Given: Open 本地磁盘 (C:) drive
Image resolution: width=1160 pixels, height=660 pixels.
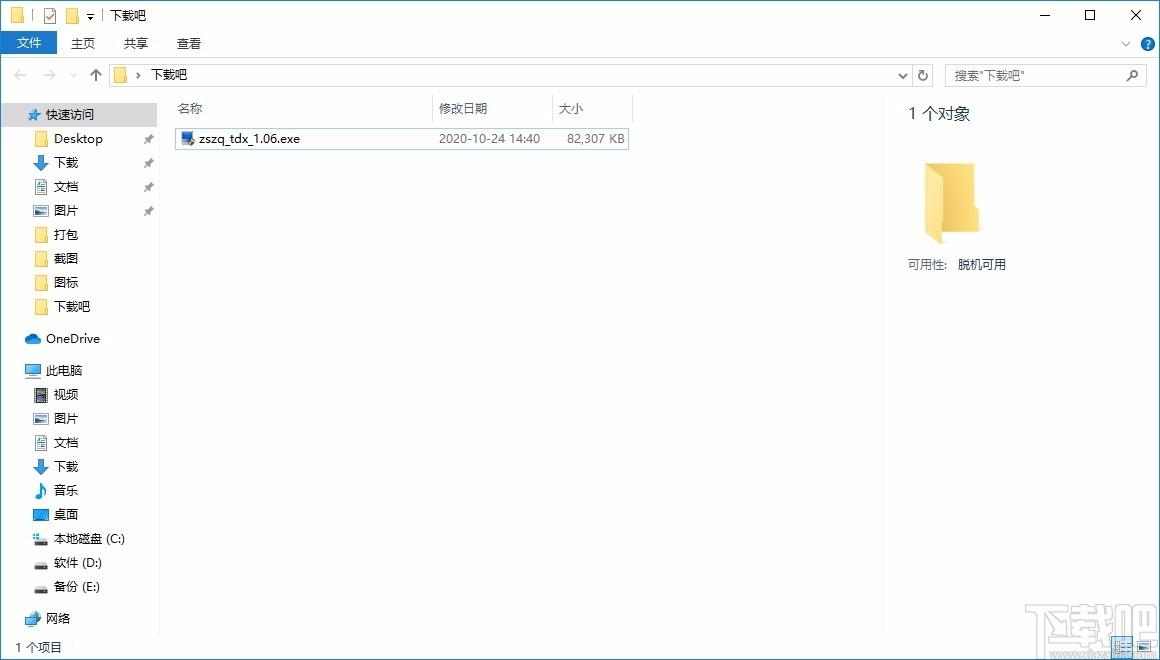Looking at the screenshot, I should pos(89,539).
